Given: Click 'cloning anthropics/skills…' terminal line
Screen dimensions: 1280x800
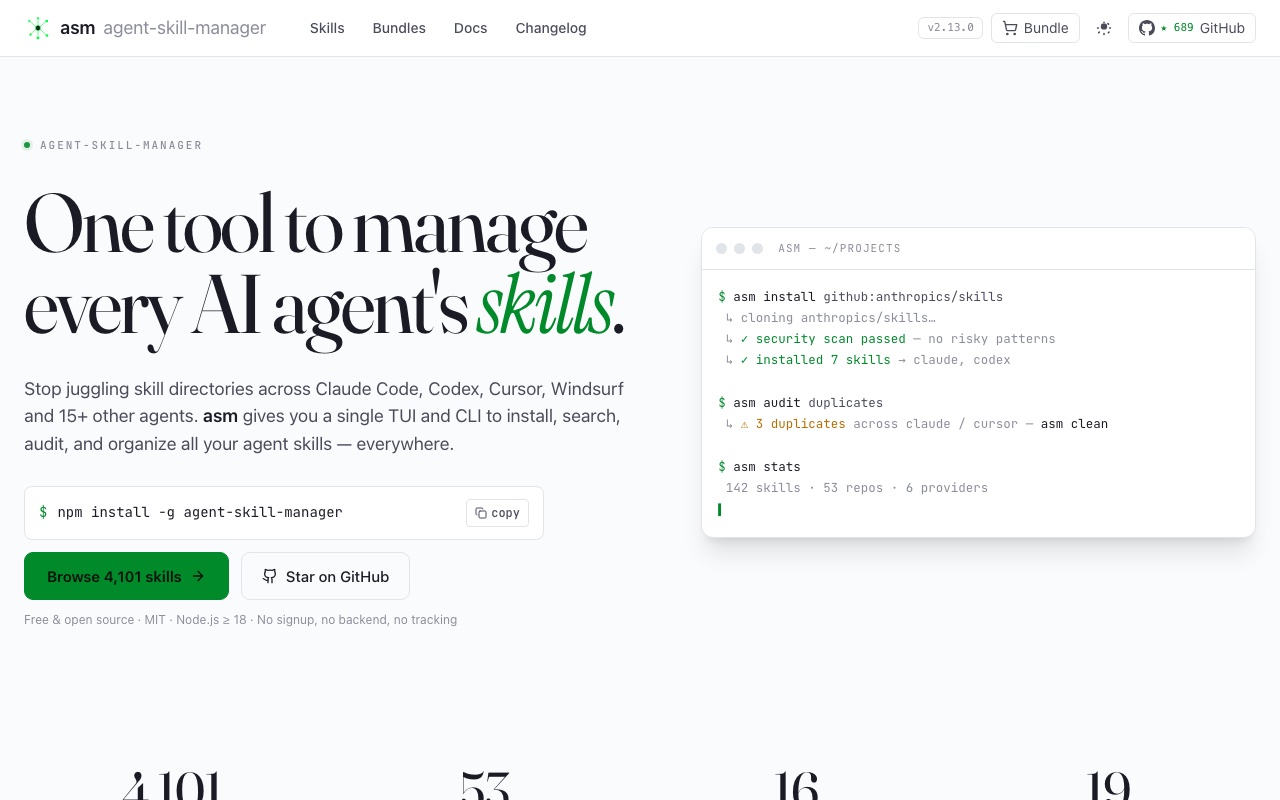Looking at the screenshot, I should click(x=831, y=318).
